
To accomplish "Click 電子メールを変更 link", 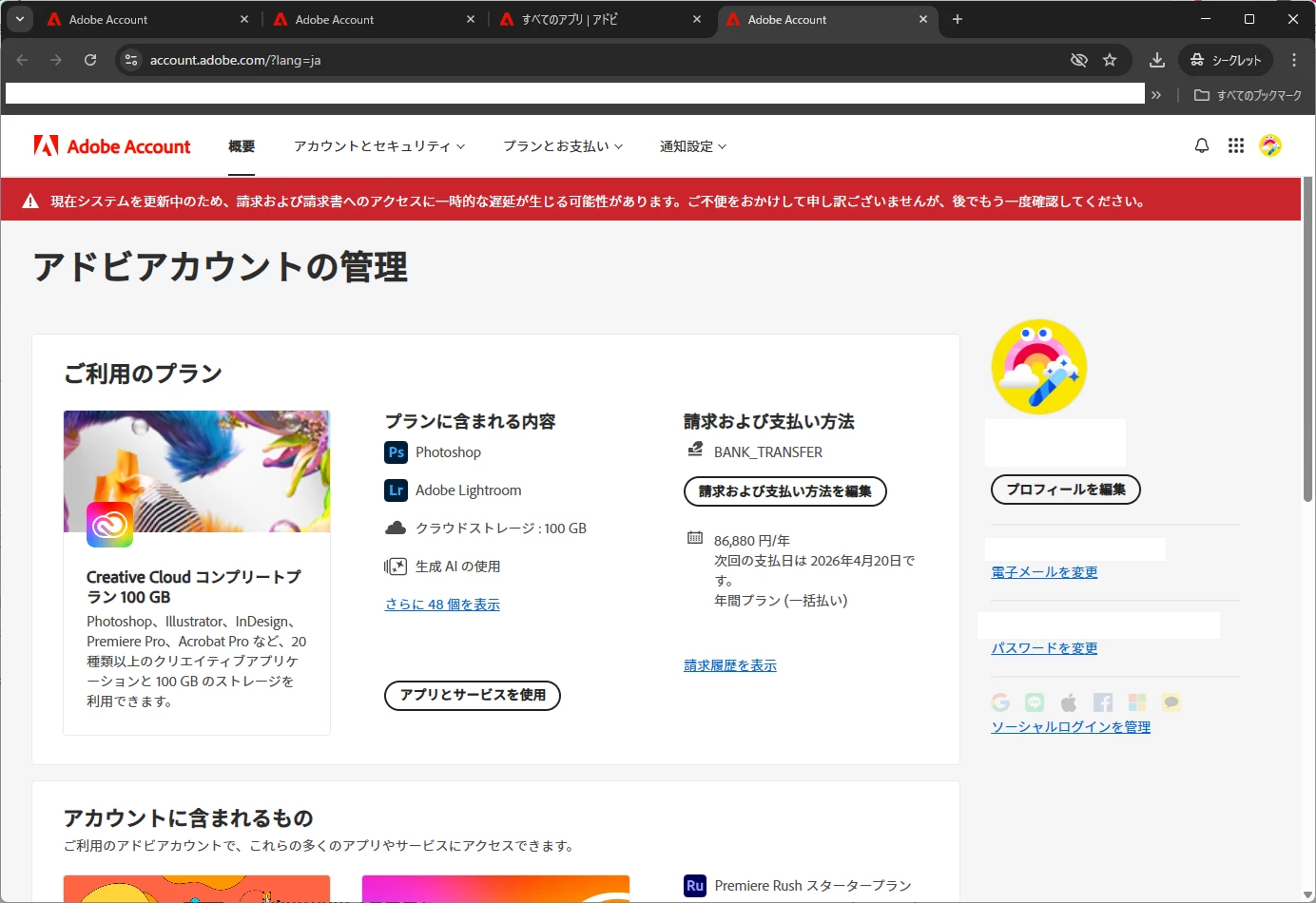I will point(1044,572).
